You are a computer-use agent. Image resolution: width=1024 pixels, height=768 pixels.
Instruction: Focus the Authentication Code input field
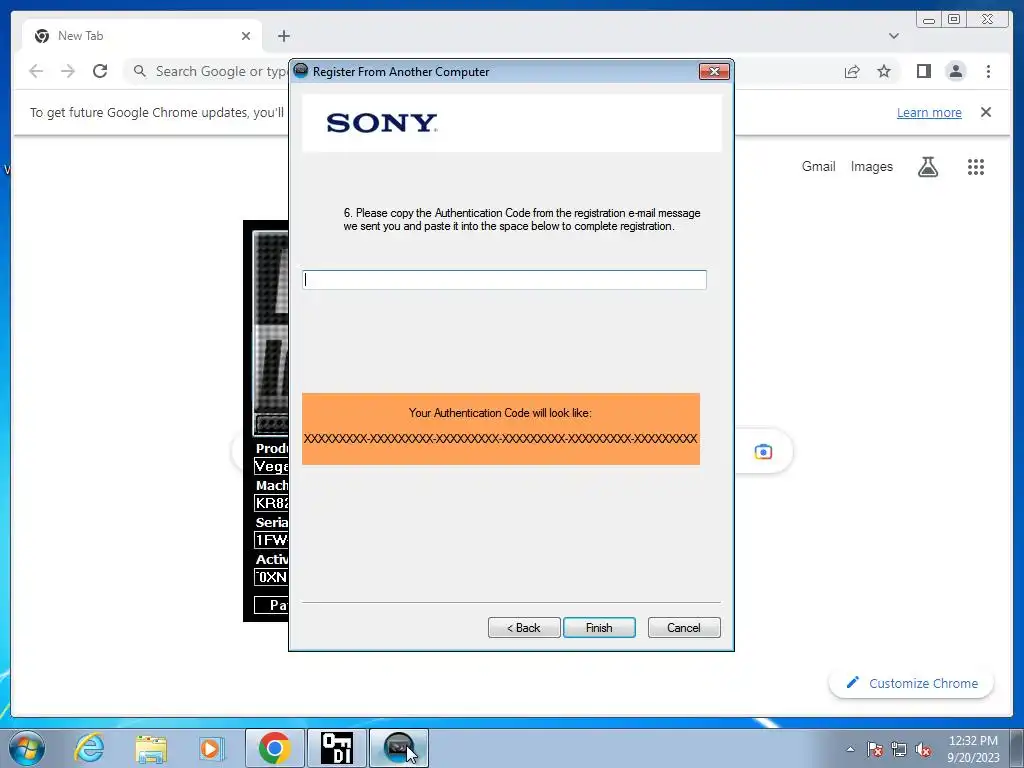pos(504,280)
